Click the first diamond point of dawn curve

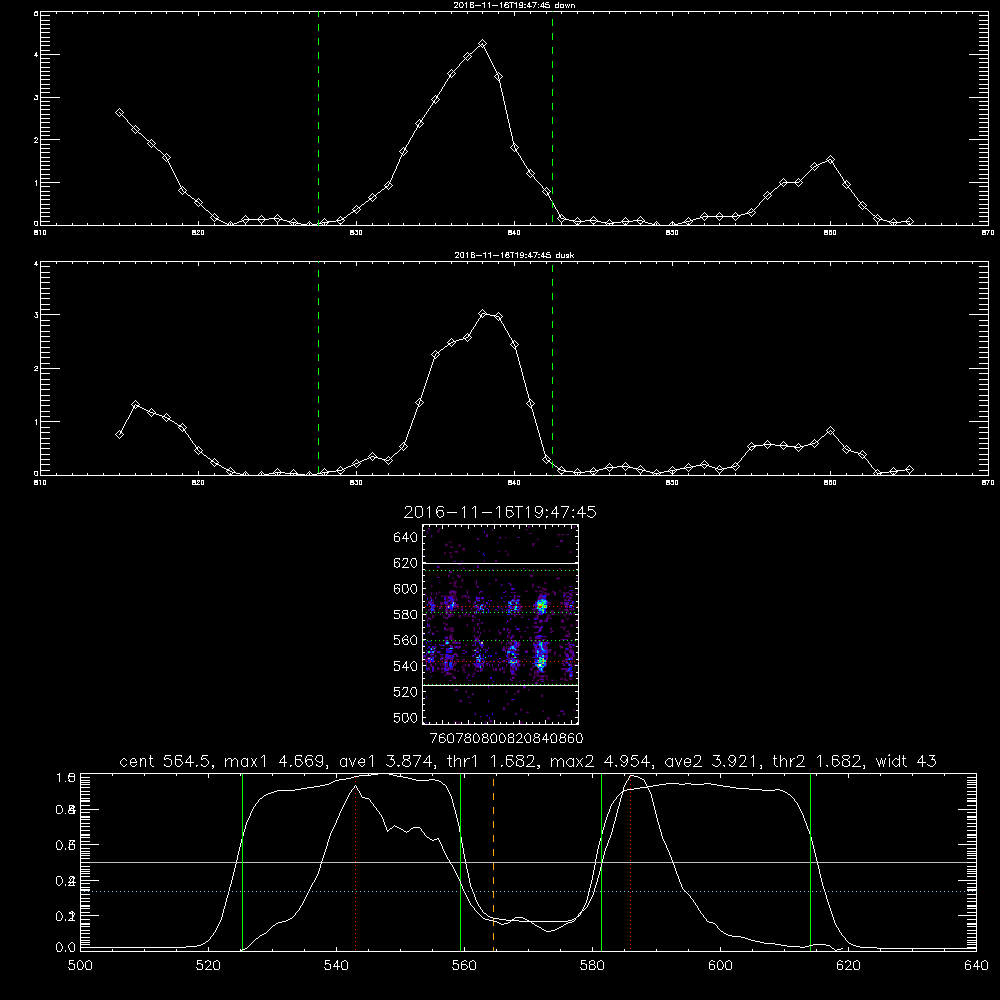[119, 112]
